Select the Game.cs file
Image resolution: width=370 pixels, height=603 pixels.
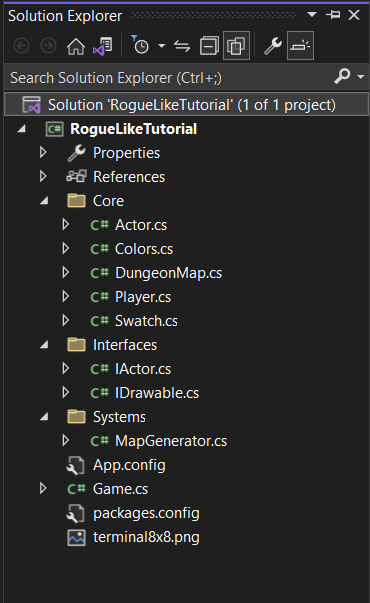[120, 489]
